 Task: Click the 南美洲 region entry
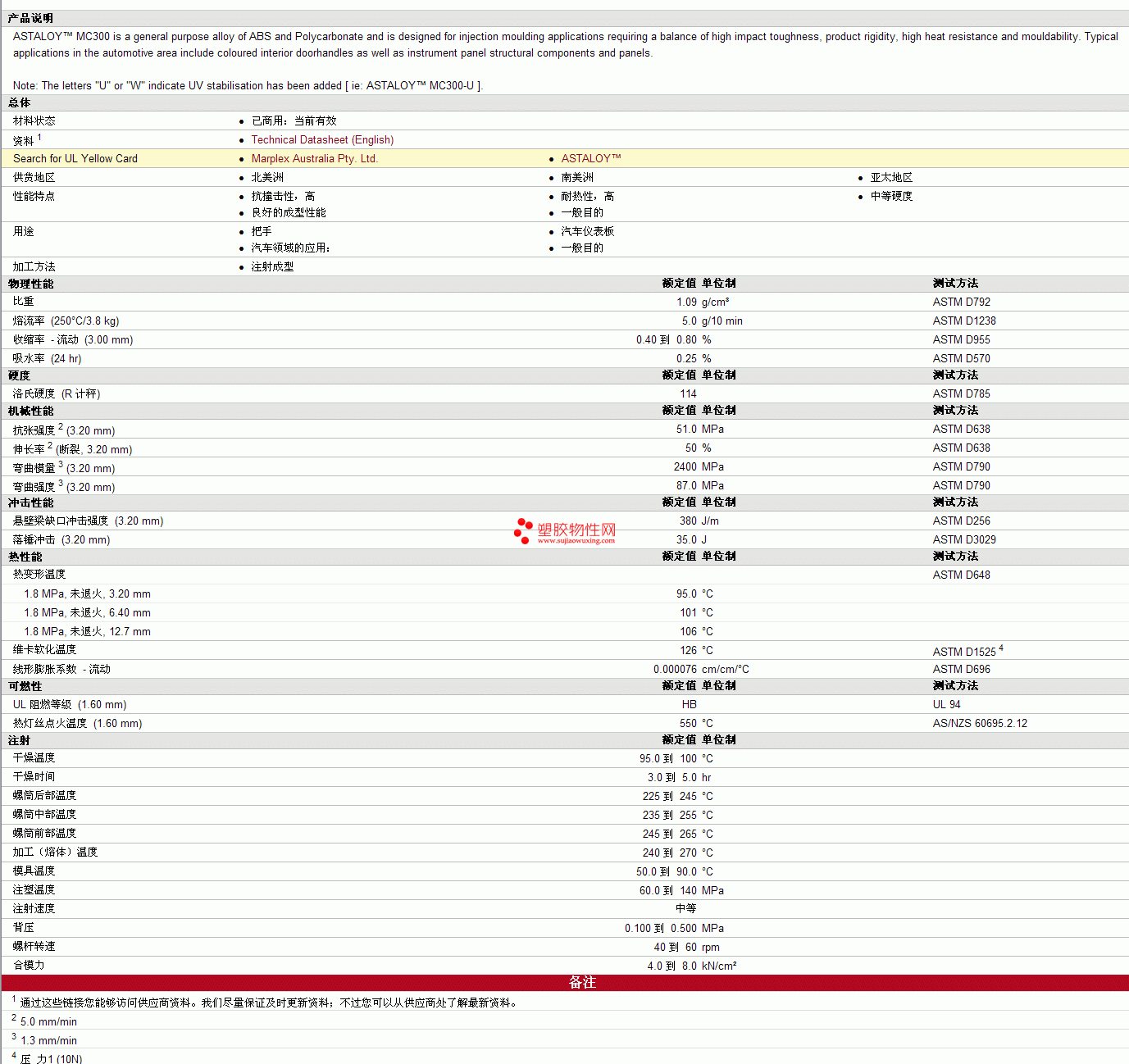click(x=577, y=178)
